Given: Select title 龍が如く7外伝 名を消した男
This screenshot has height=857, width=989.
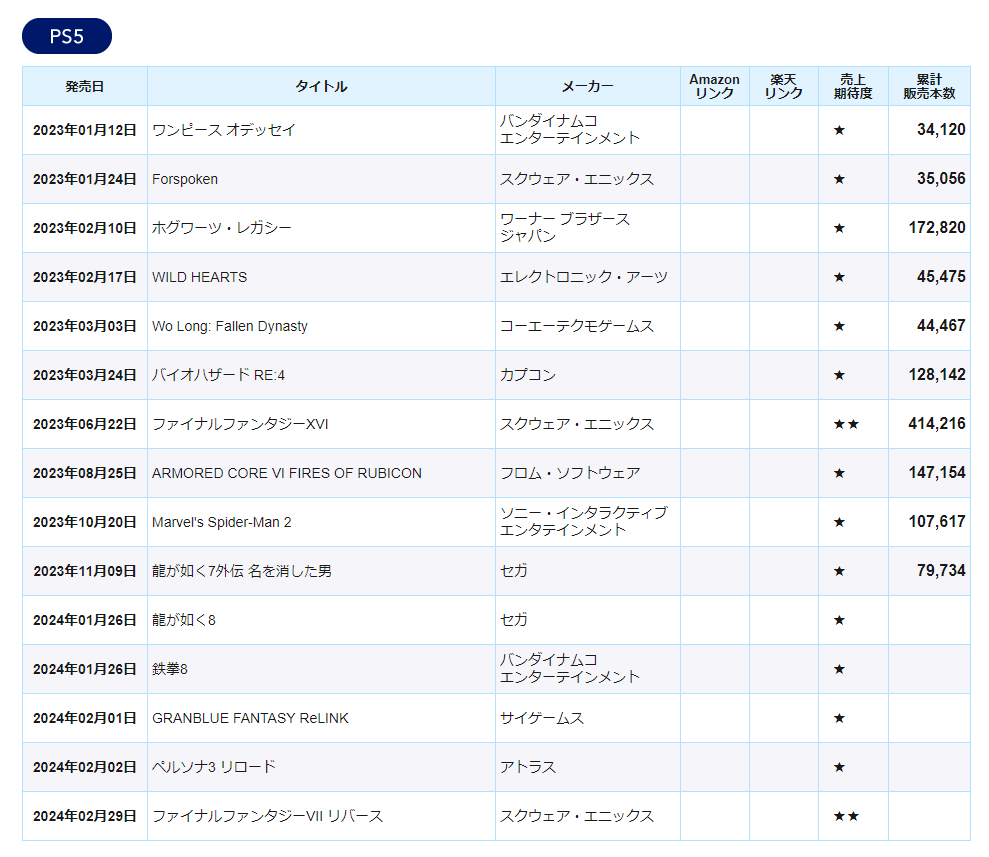Looking at the screenshot, I should [x=242, y=571].
